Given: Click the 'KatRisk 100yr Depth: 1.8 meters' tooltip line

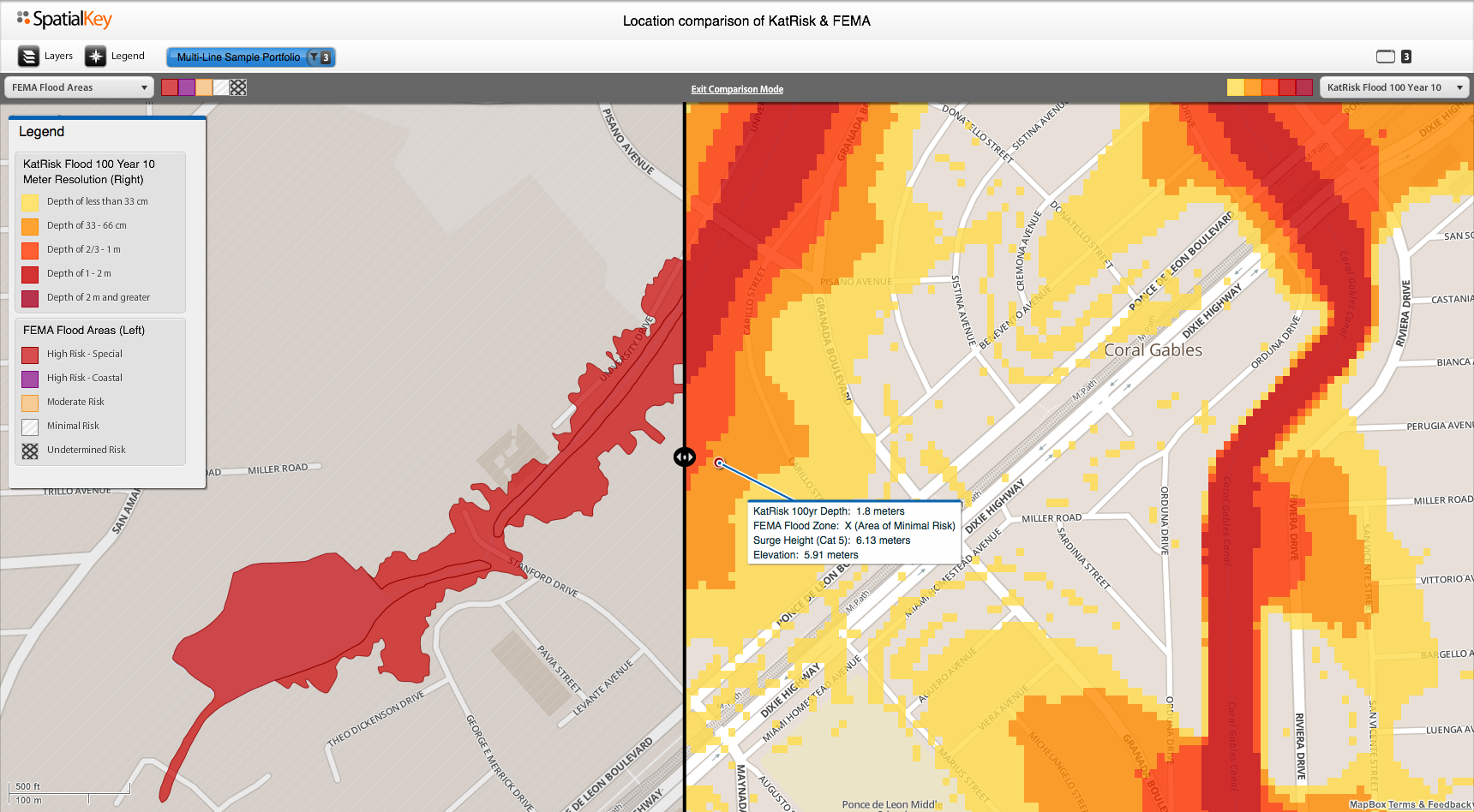Looking at the screenshot, I should tap(829, 511).
